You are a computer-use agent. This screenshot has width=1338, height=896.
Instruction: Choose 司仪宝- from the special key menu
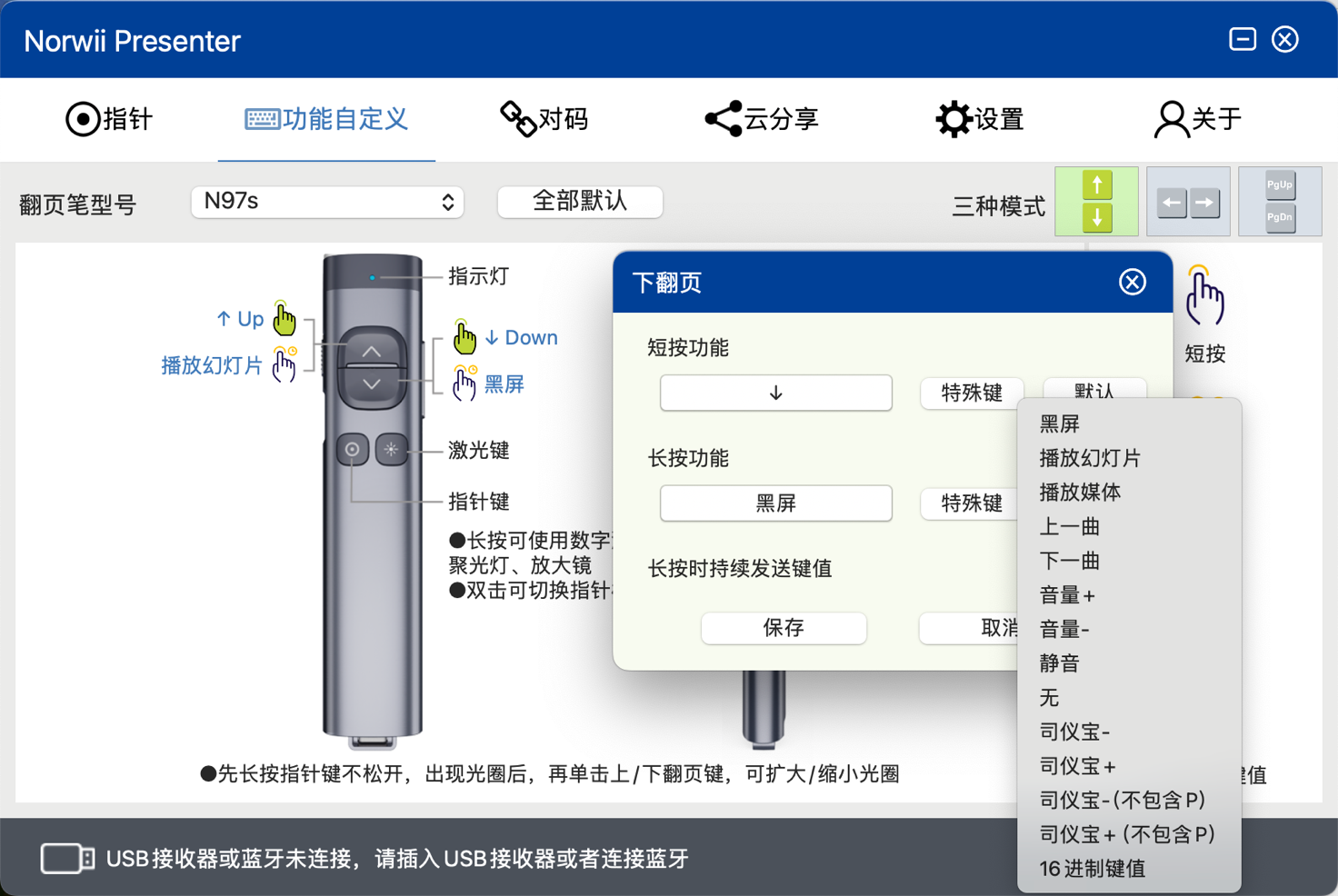(1129, 732)
